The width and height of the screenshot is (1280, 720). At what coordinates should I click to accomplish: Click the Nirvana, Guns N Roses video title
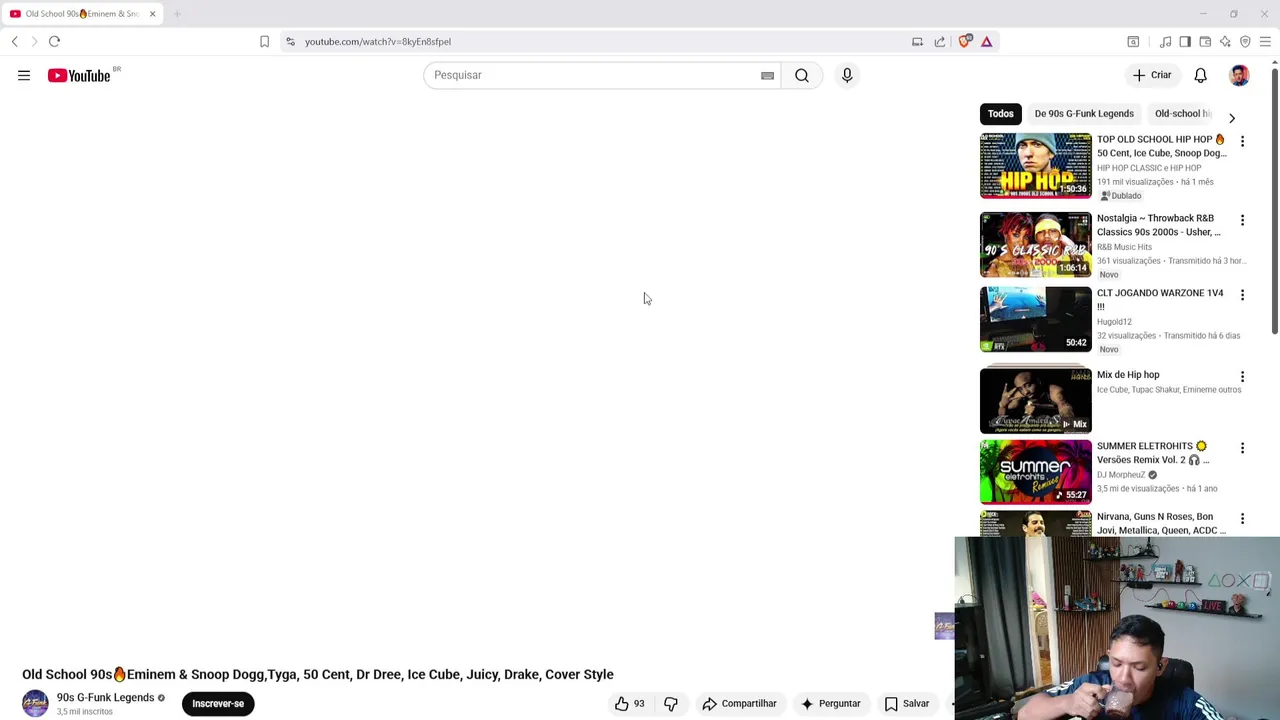tap(1161, 524)
